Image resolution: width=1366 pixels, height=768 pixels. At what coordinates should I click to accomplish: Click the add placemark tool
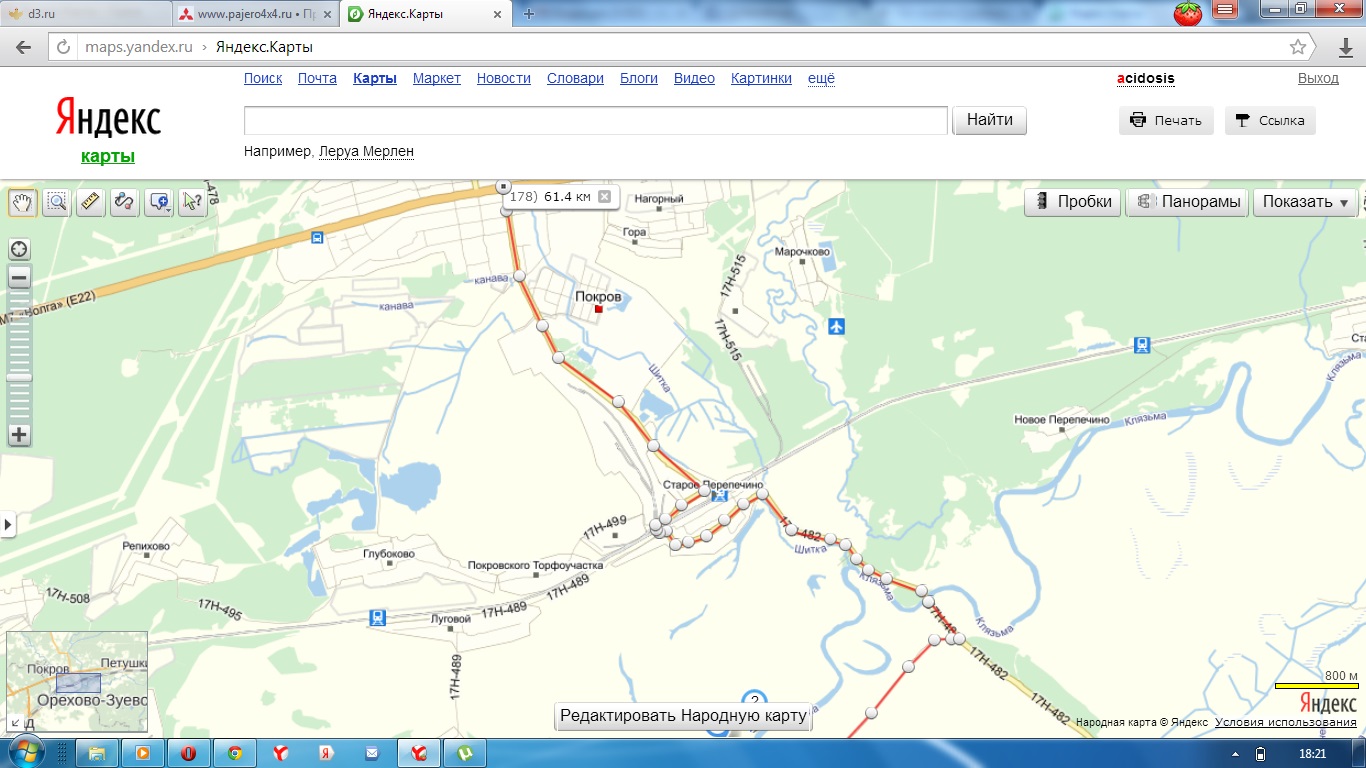click(159, 202)
